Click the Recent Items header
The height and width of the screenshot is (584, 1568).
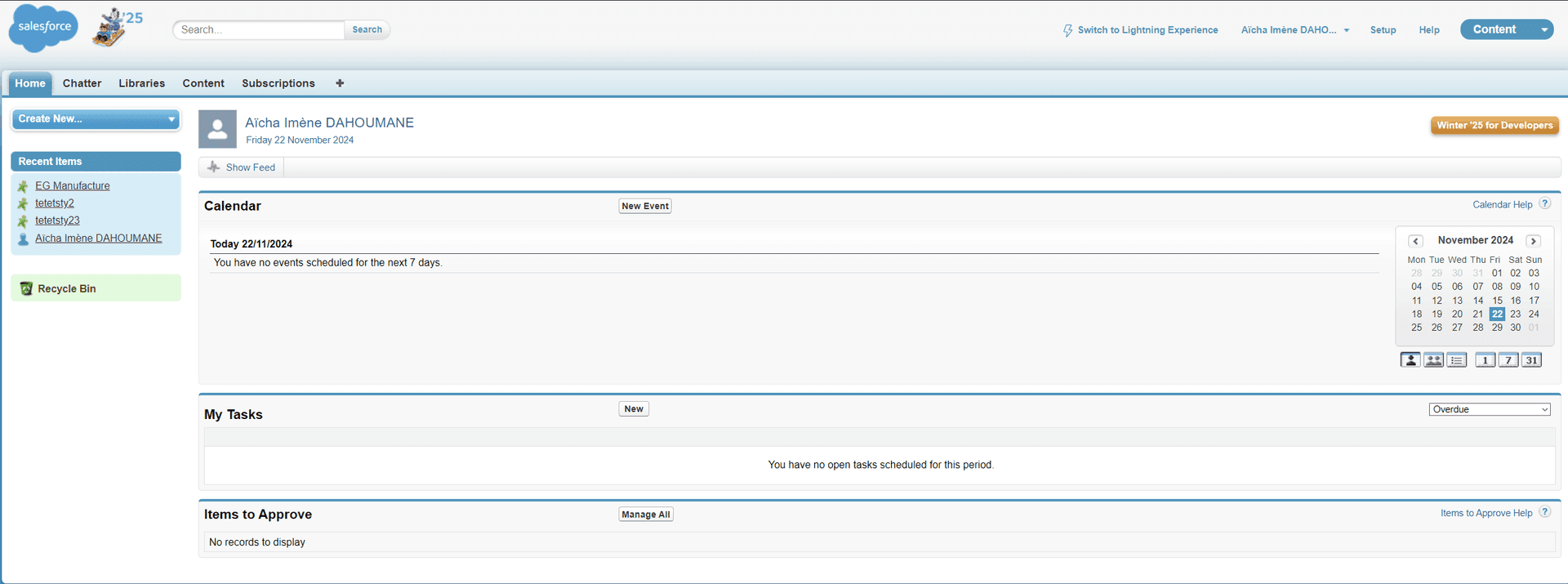[x=96, y=162]
